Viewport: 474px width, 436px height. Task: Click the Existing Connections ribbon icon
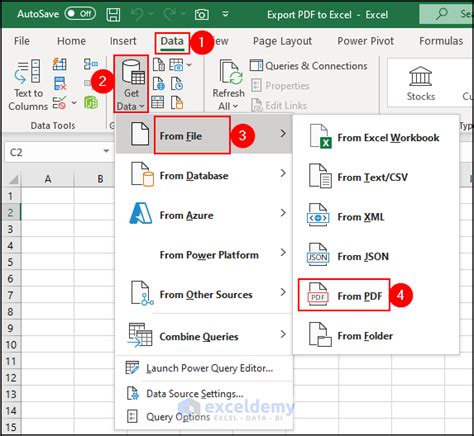coord(177,103)
